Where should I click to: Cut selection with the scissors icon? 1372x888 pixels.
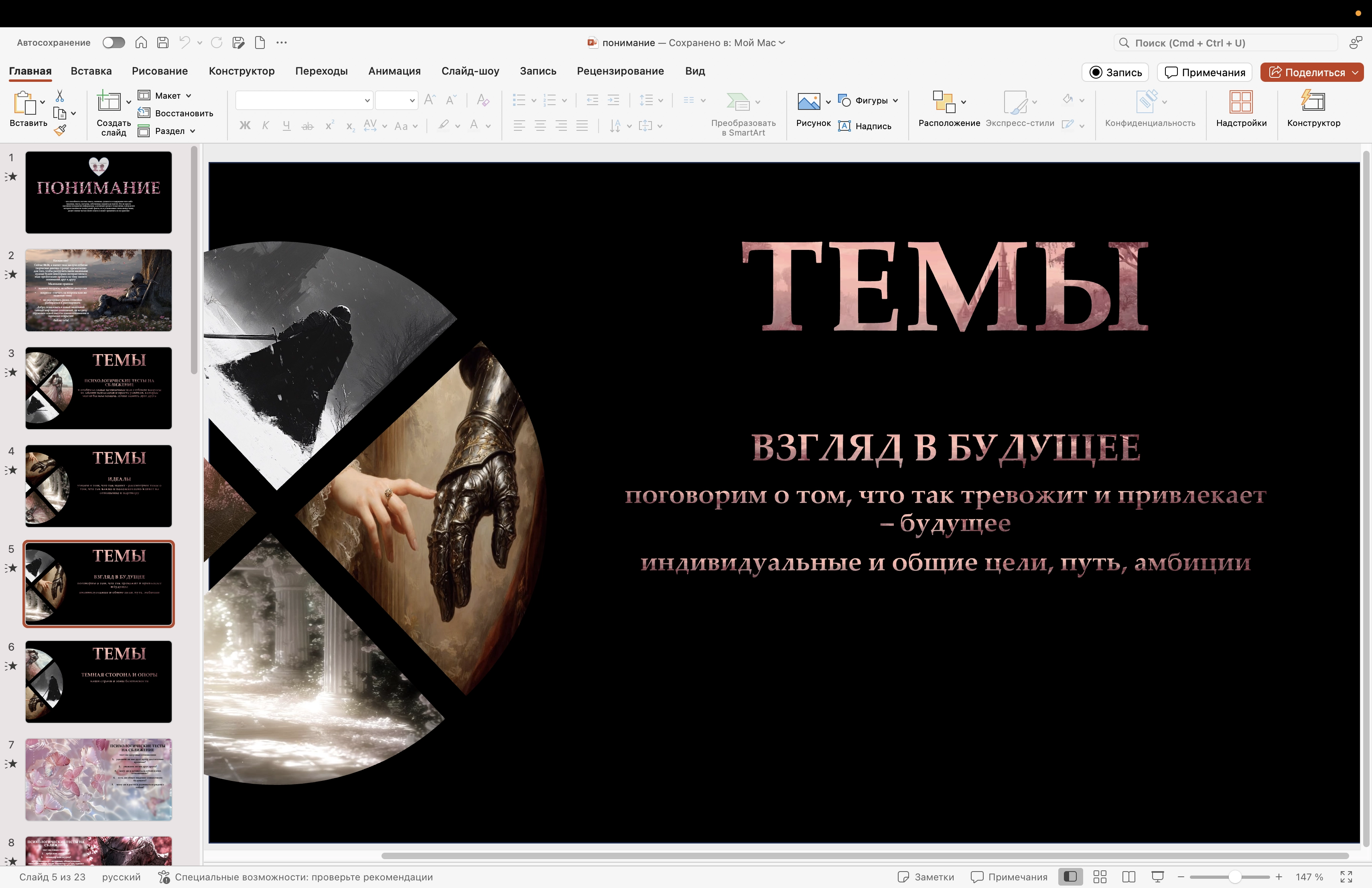pos(59,95)
